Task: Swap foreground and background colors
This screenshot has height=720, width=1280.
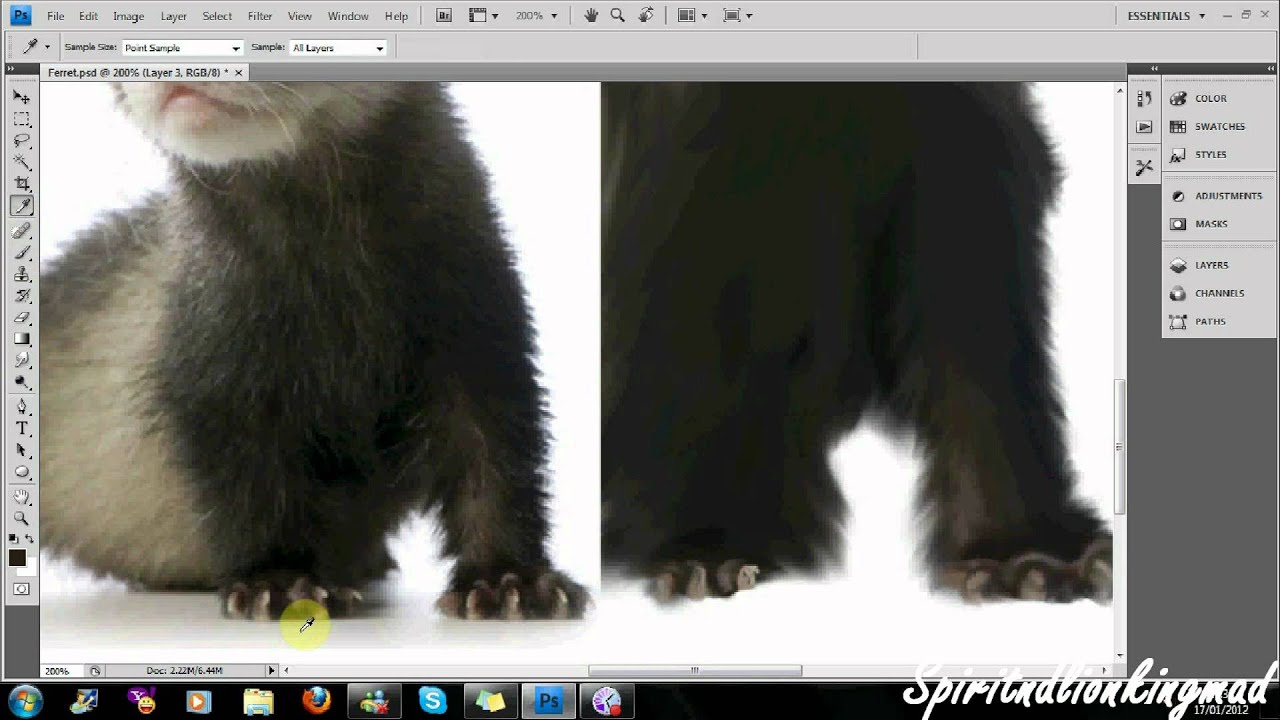Action: tap(30, 540)
